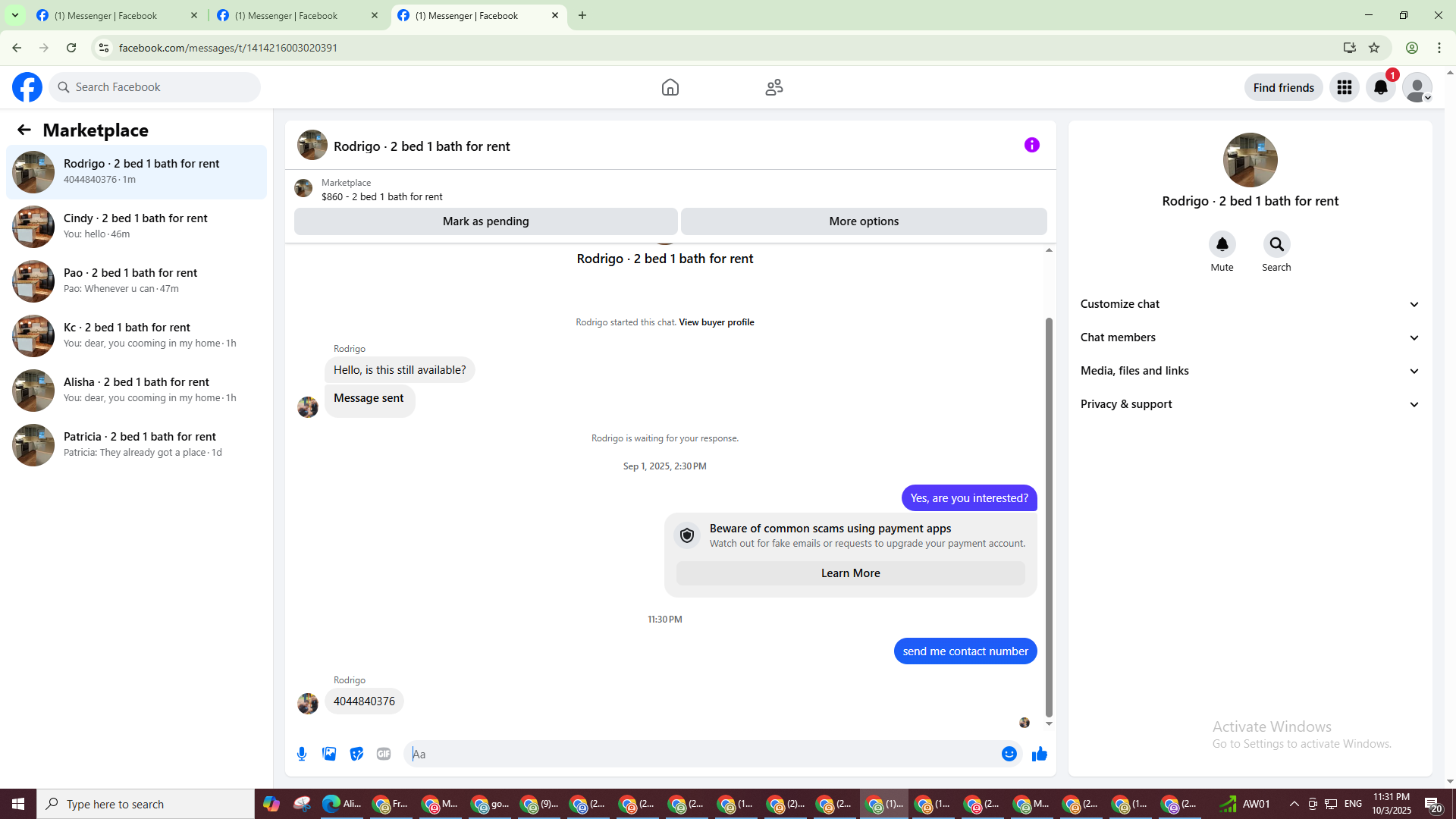Expand the Chat members section
This screenshot has height=819, width=1456.
1250,337
